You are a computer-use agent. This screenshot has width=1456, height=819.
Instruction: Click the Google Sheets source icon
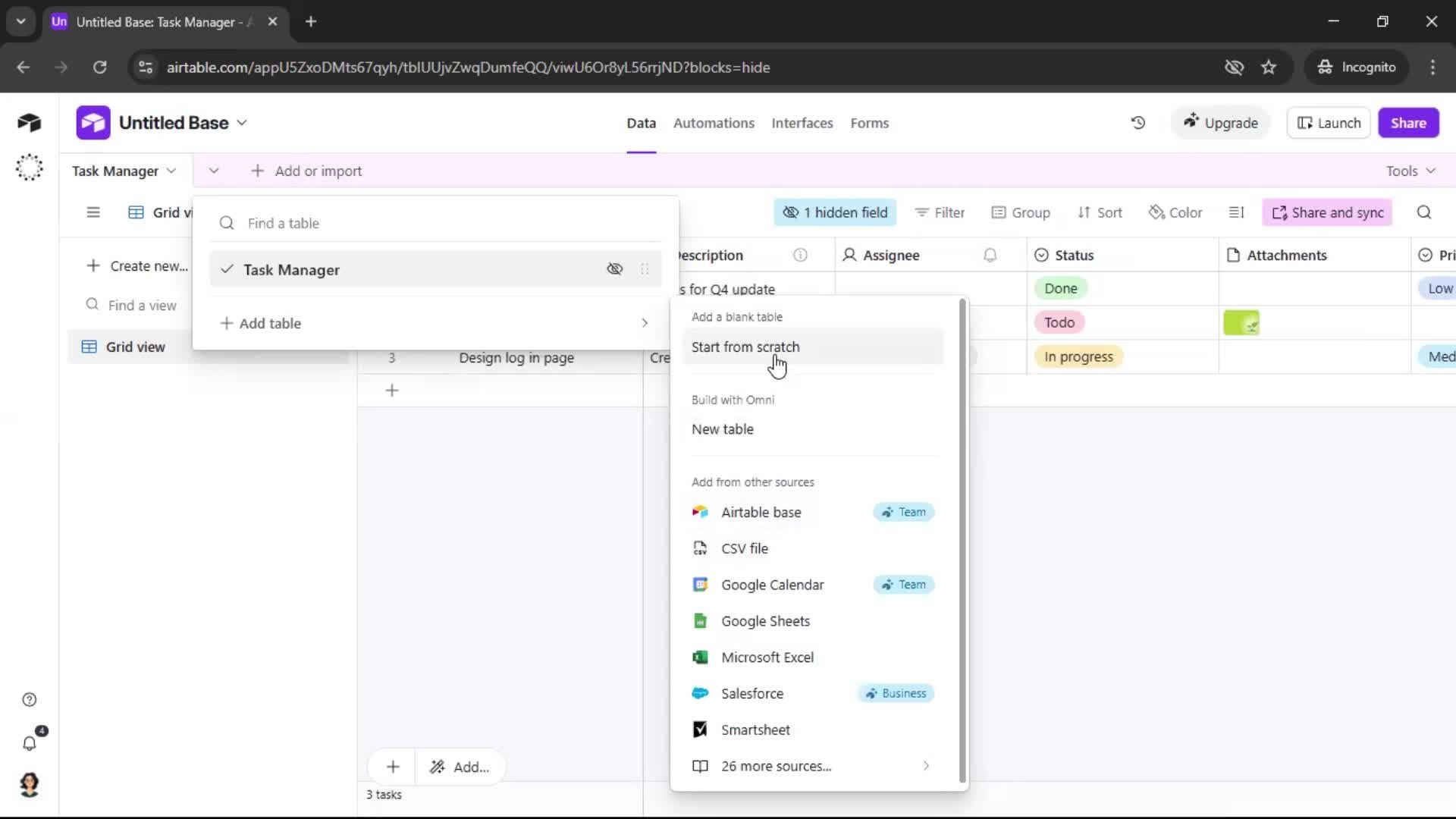[700, 621]
